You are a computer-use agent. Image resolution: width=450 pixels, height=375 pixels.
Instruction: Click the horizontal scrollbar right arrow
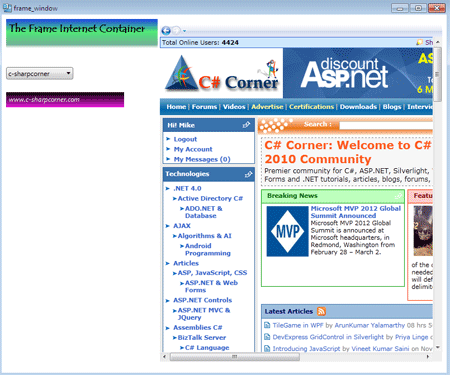pyautogui.click(x=428, y=357)
